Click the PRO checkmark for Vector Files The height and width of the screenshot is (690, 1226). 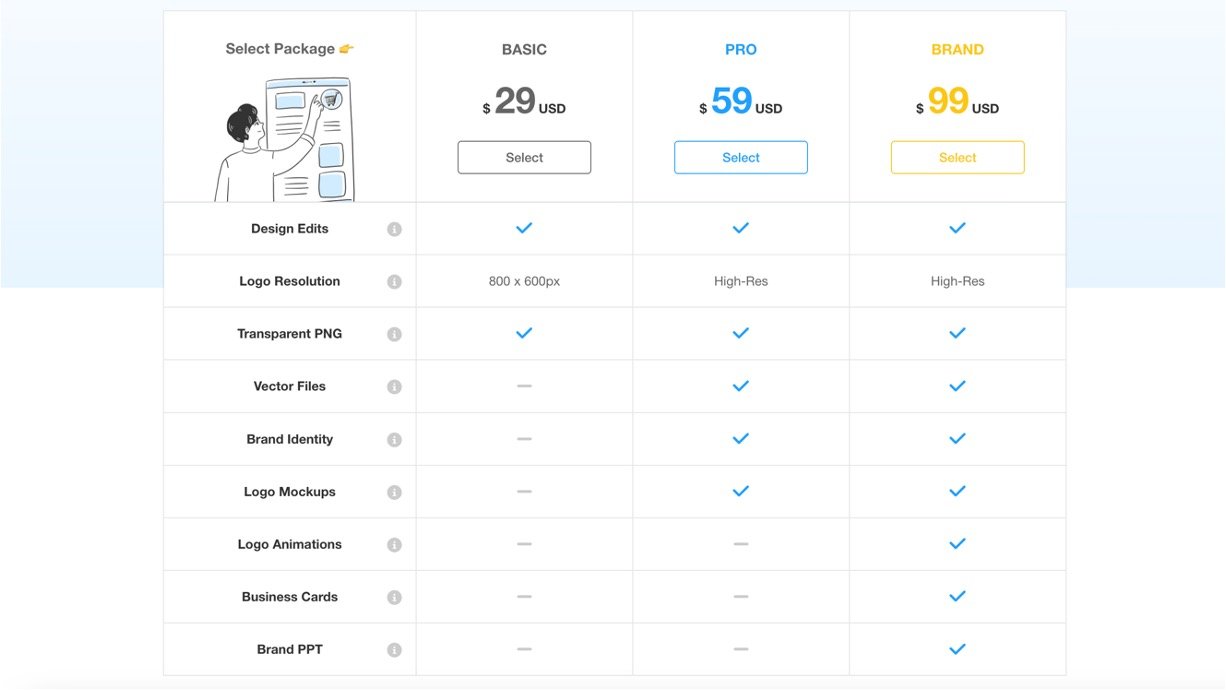[741, 386]
